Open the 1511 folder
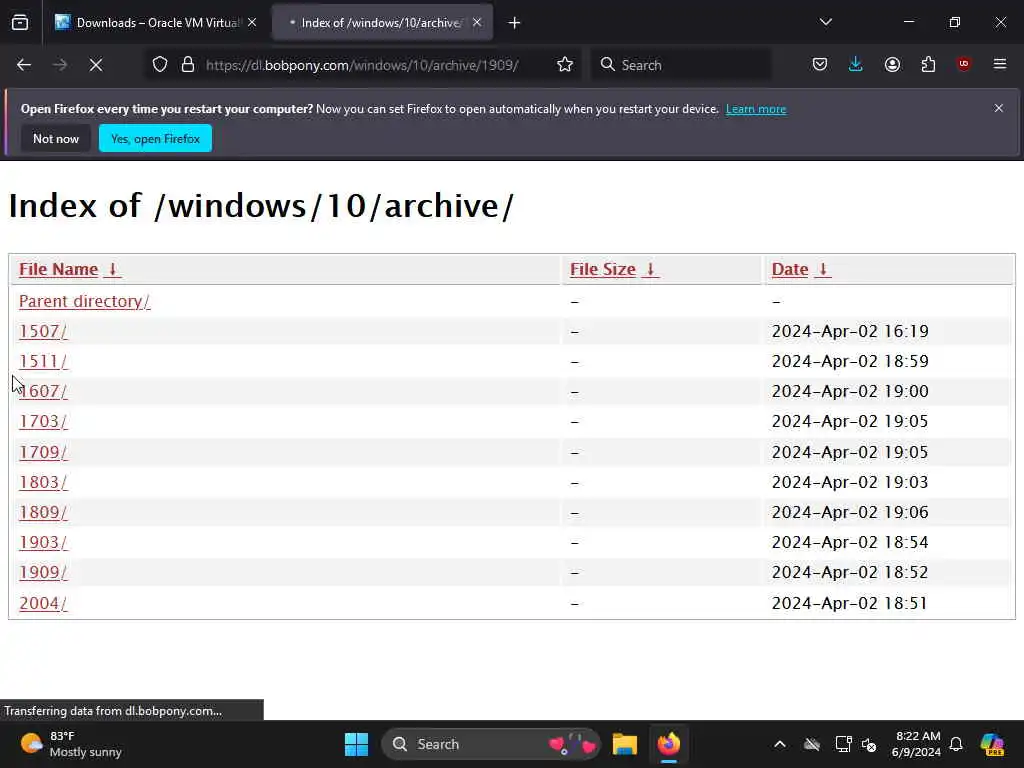This screenshot has height=768, width=1024. tap(43, 361)
